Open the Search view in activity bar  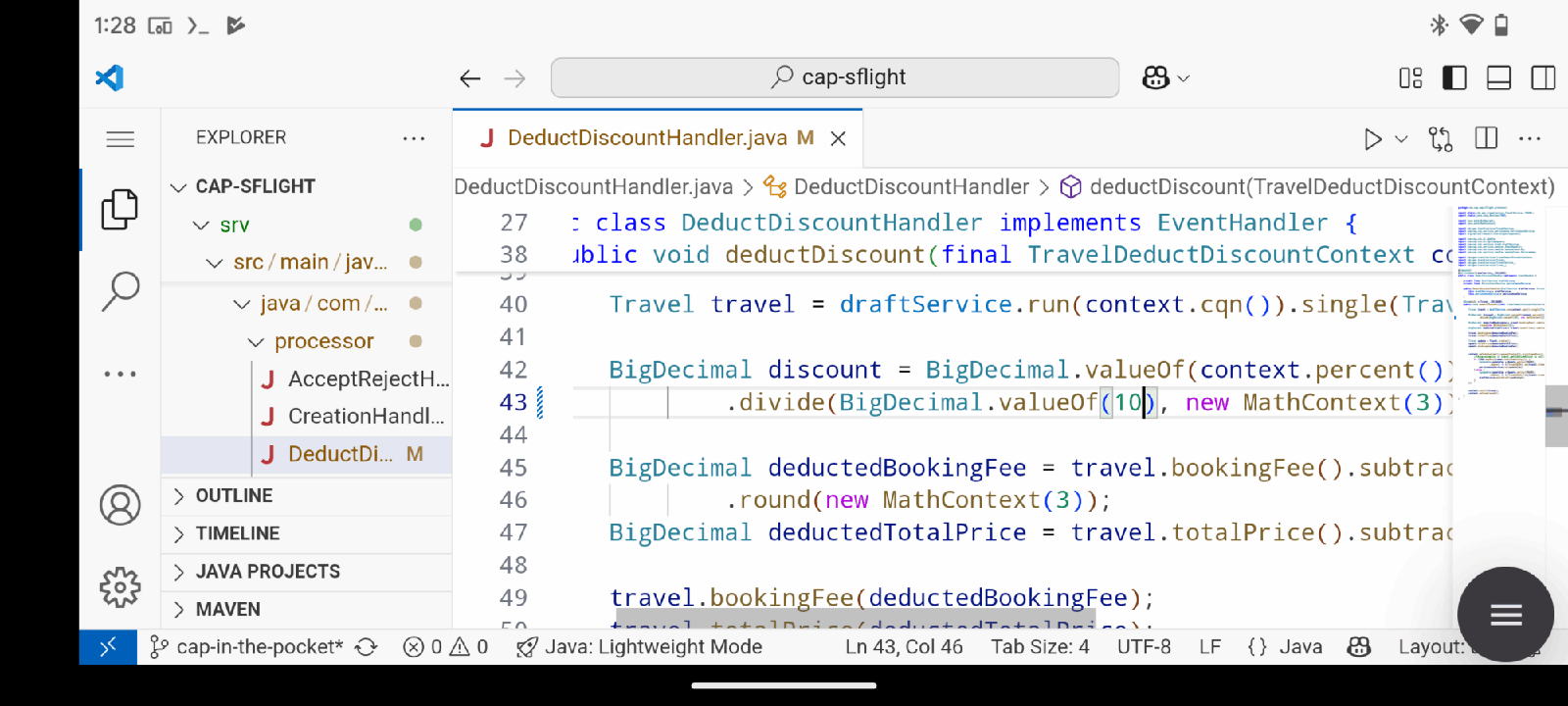point(120,291)
